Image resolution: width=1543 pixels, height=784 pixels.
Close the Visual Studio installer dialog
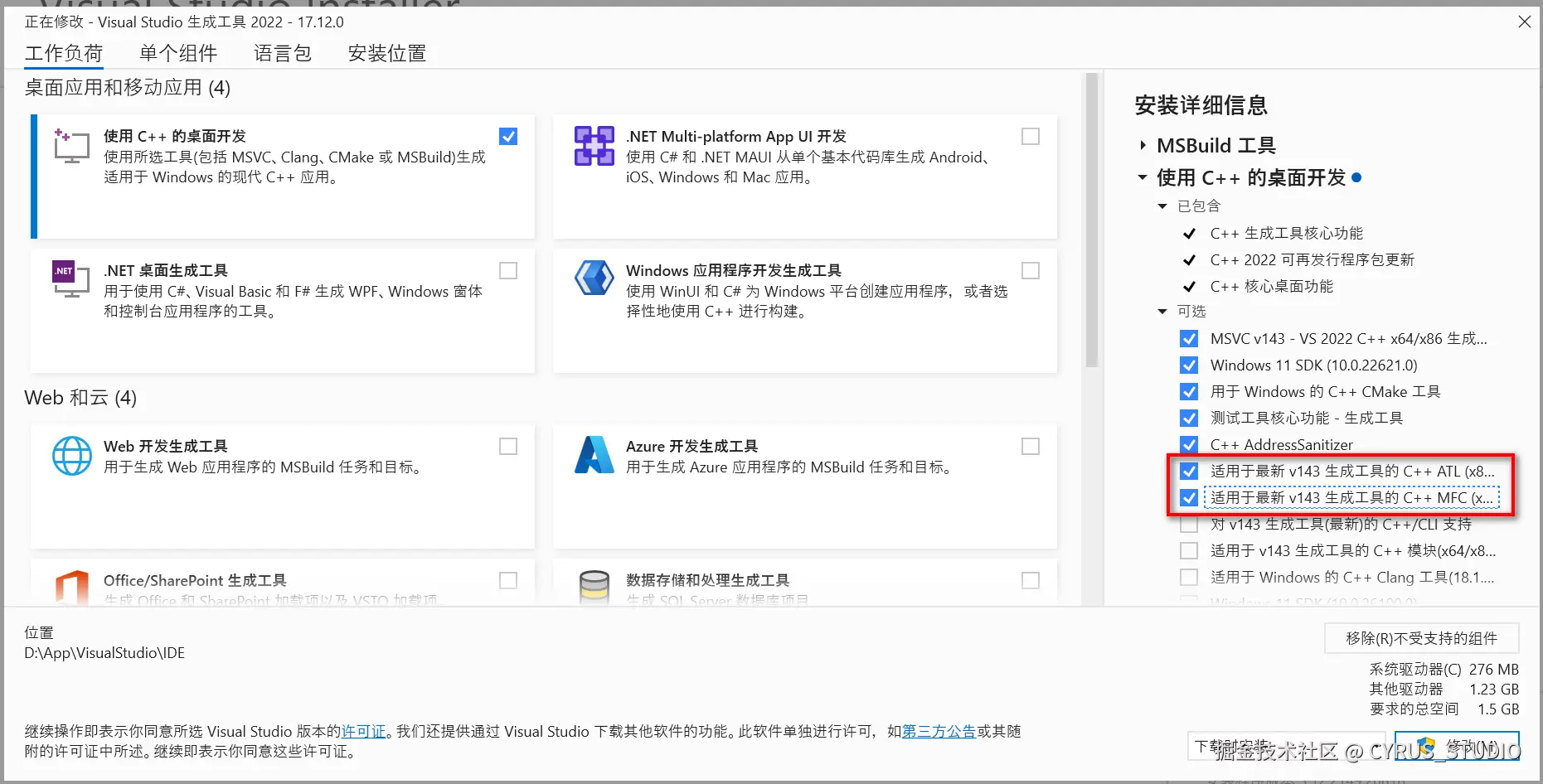point(1525,22)
